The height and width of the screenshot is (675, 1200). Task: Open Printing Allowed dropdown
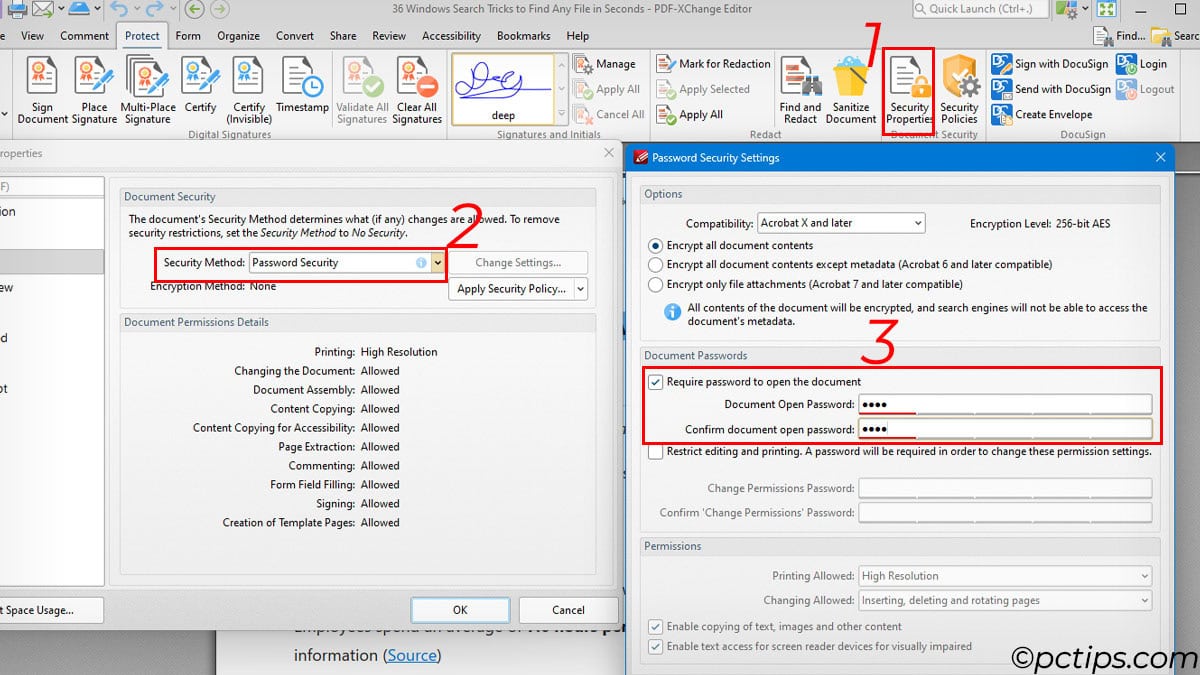1005,576
